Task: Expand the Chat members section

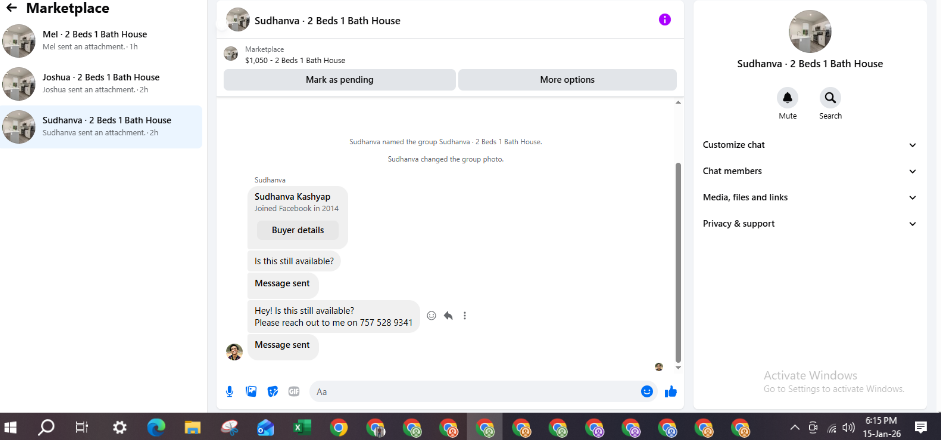Action: click(x=810, y=171)
